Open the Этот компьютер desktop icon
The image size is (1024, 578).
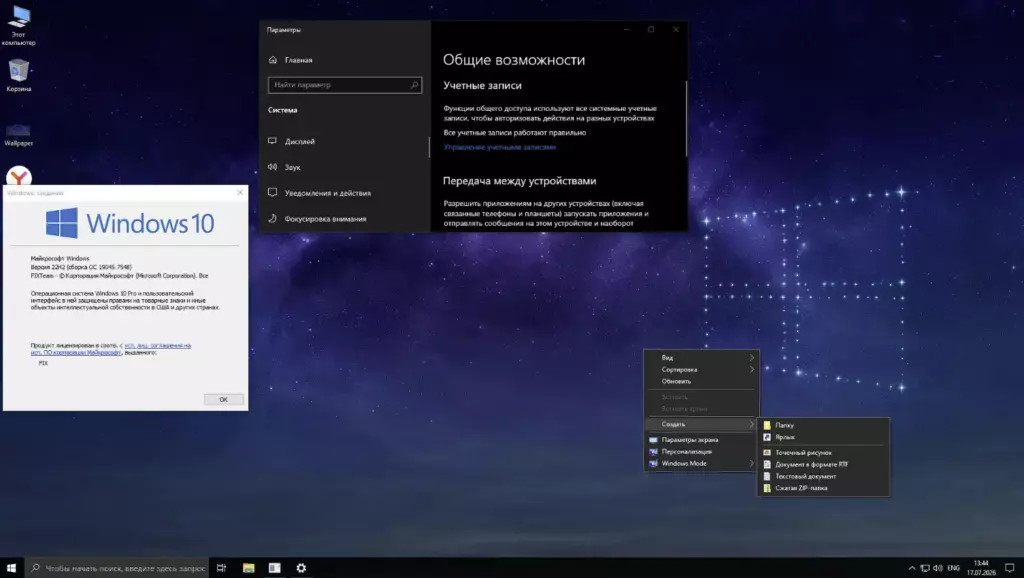pos(19,26)
